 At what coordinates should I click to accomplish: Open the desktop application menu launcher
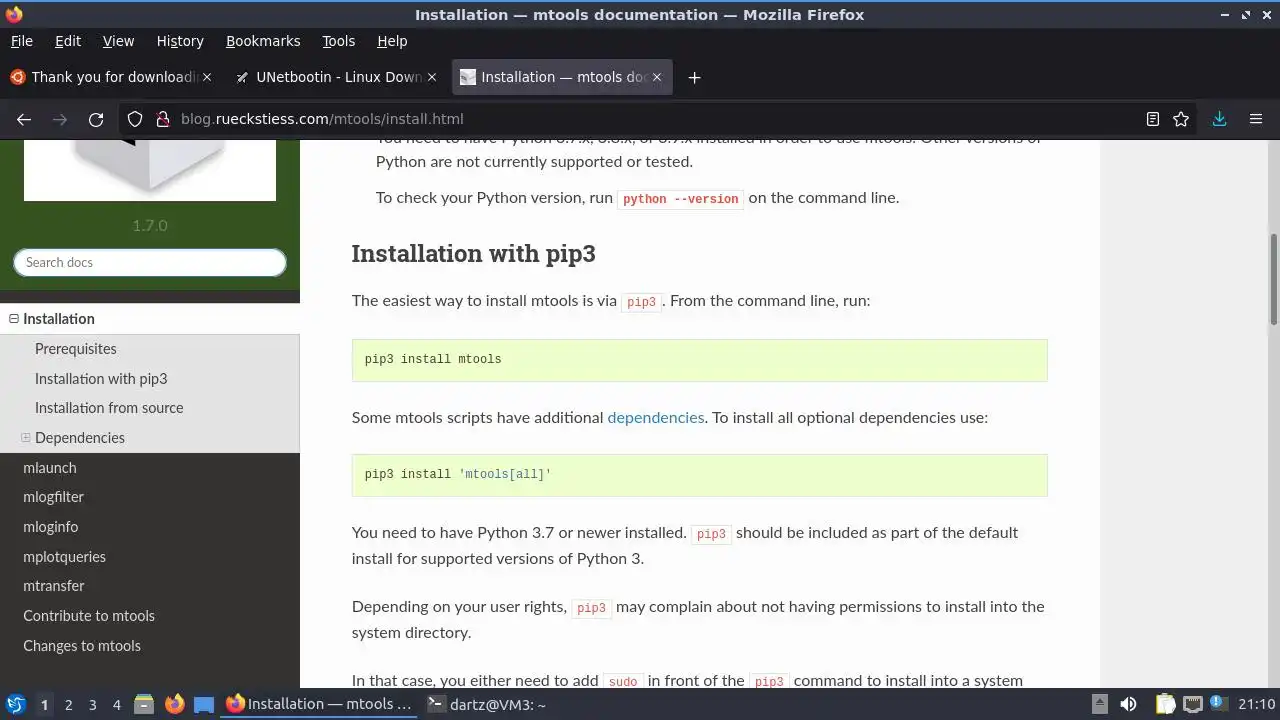[15, 705]
